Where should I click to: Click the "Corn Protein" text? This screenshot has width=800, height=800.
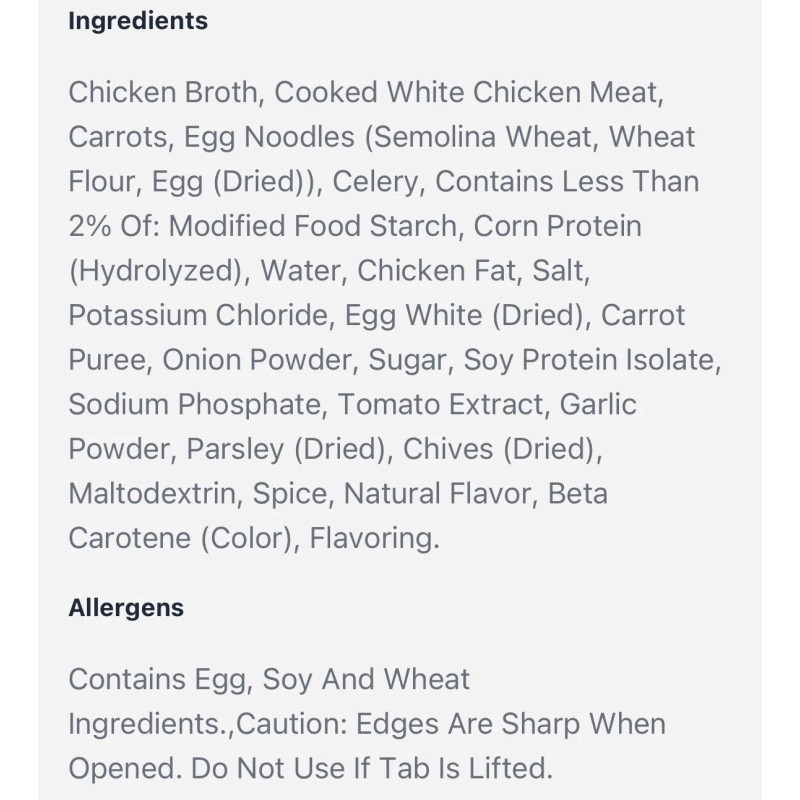[x=558, y=227]
